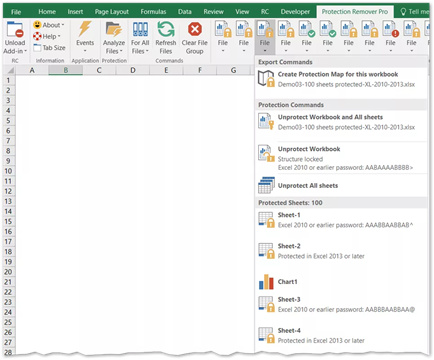434x360 pixels.
Task: Open the Page Layout ribbon tab
Action: 112,12
